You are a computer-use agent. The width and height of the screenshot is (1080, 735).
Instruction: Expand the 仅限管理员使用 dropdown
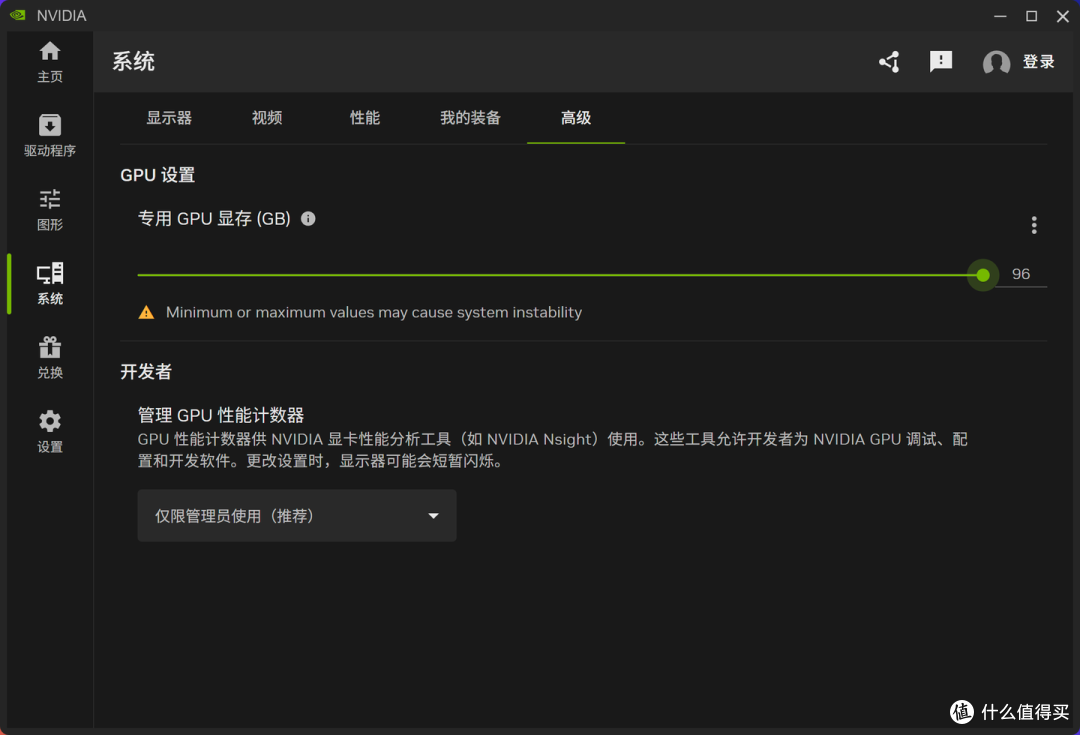tap(297, 515)
